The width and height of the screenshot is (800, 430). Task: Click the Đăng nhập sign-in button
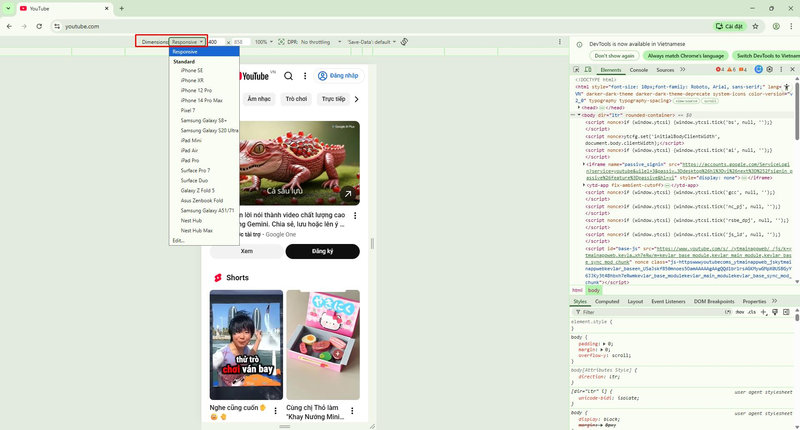(x=339, y=75)
